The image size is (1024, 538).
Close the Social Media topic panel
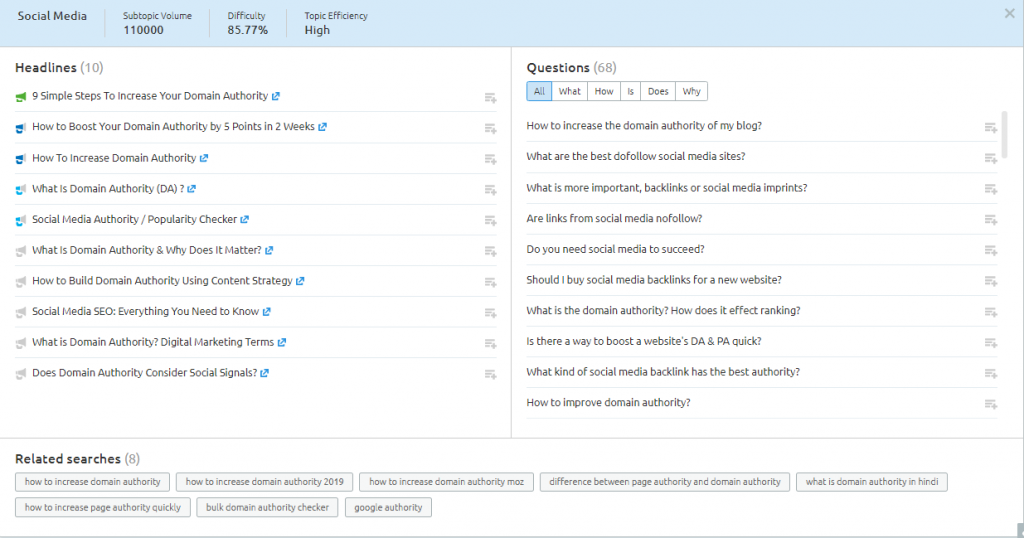1010,14
